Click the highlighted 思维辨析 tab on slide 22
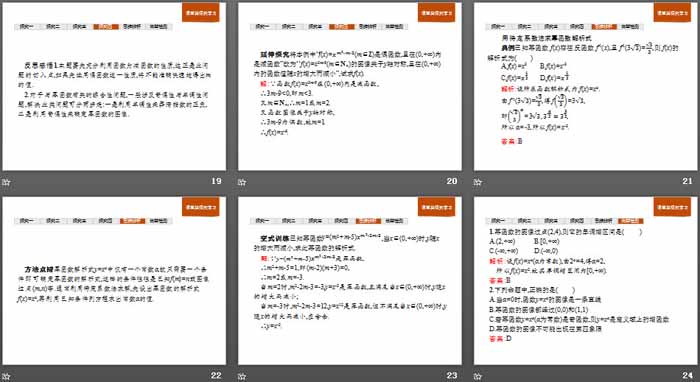Image resolution: width=700 pixels, height=382 pixels. [x=133, y=221]
